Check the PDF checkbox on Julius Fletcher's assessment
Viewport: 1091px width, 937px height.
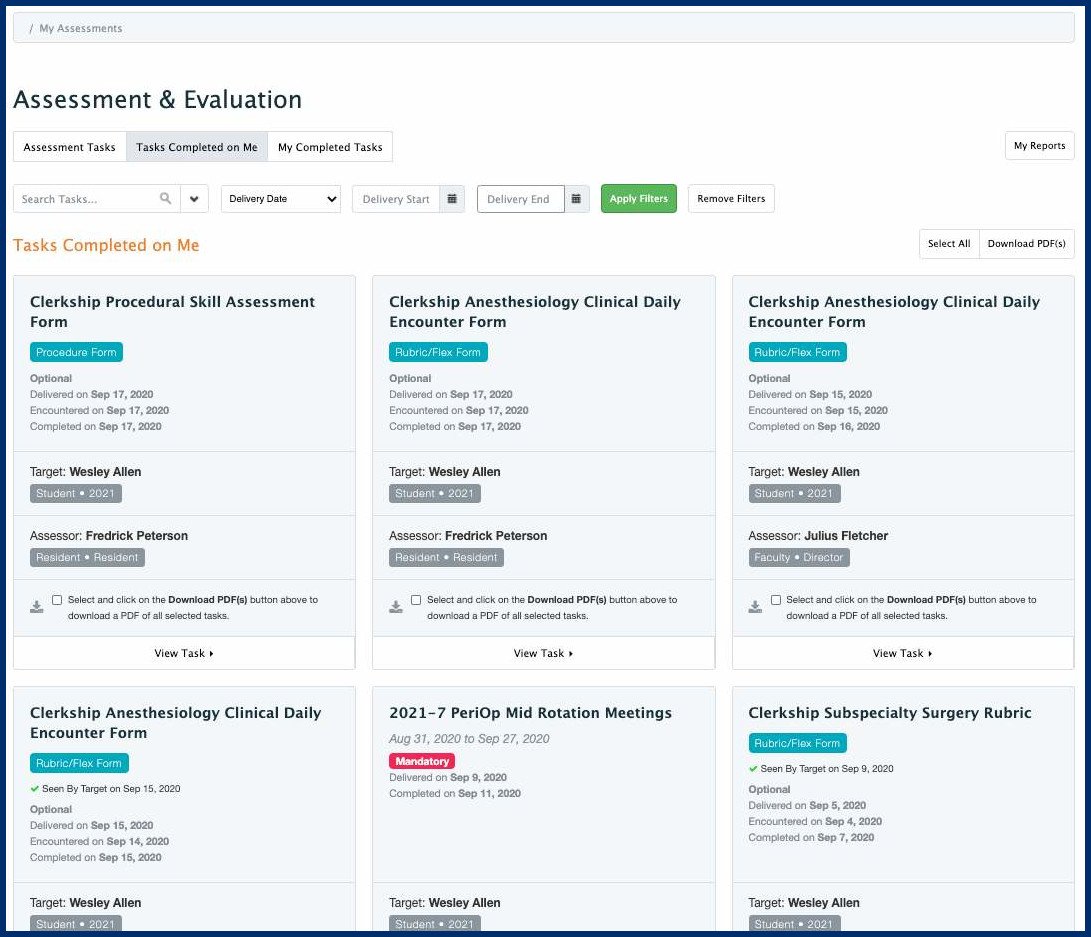coord(775,600)
